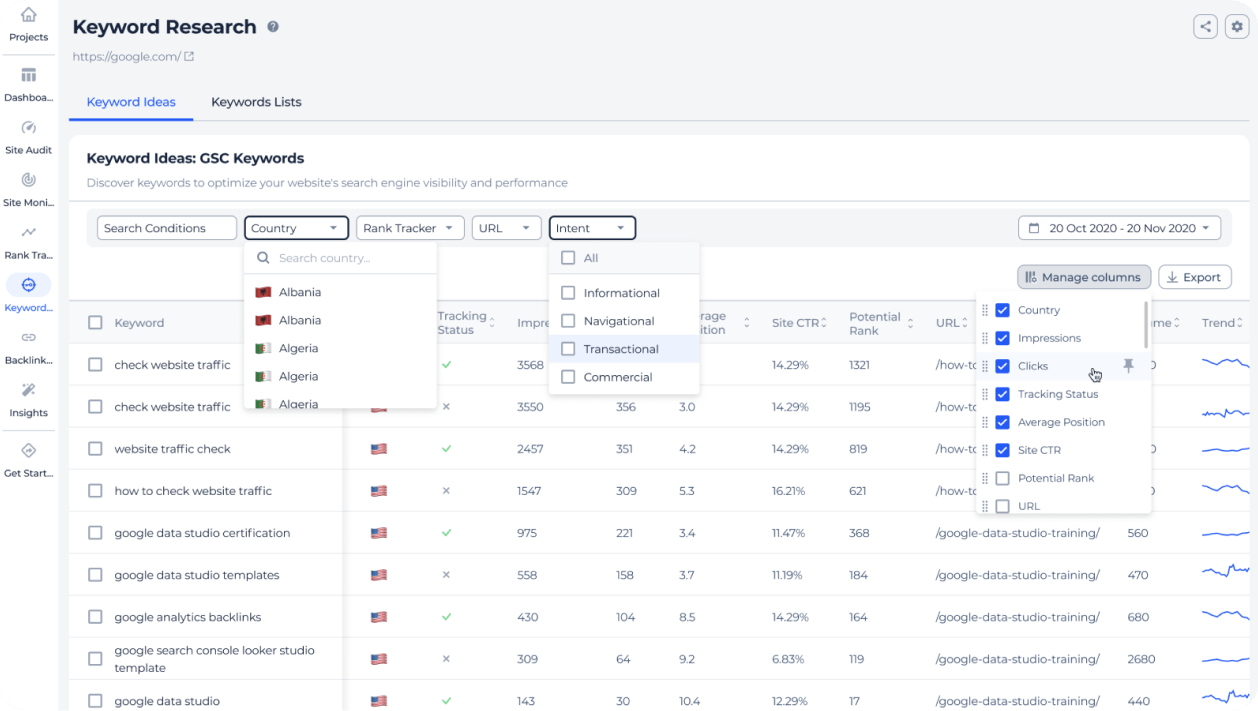Click Tracking Status label in columns list

1058,394
